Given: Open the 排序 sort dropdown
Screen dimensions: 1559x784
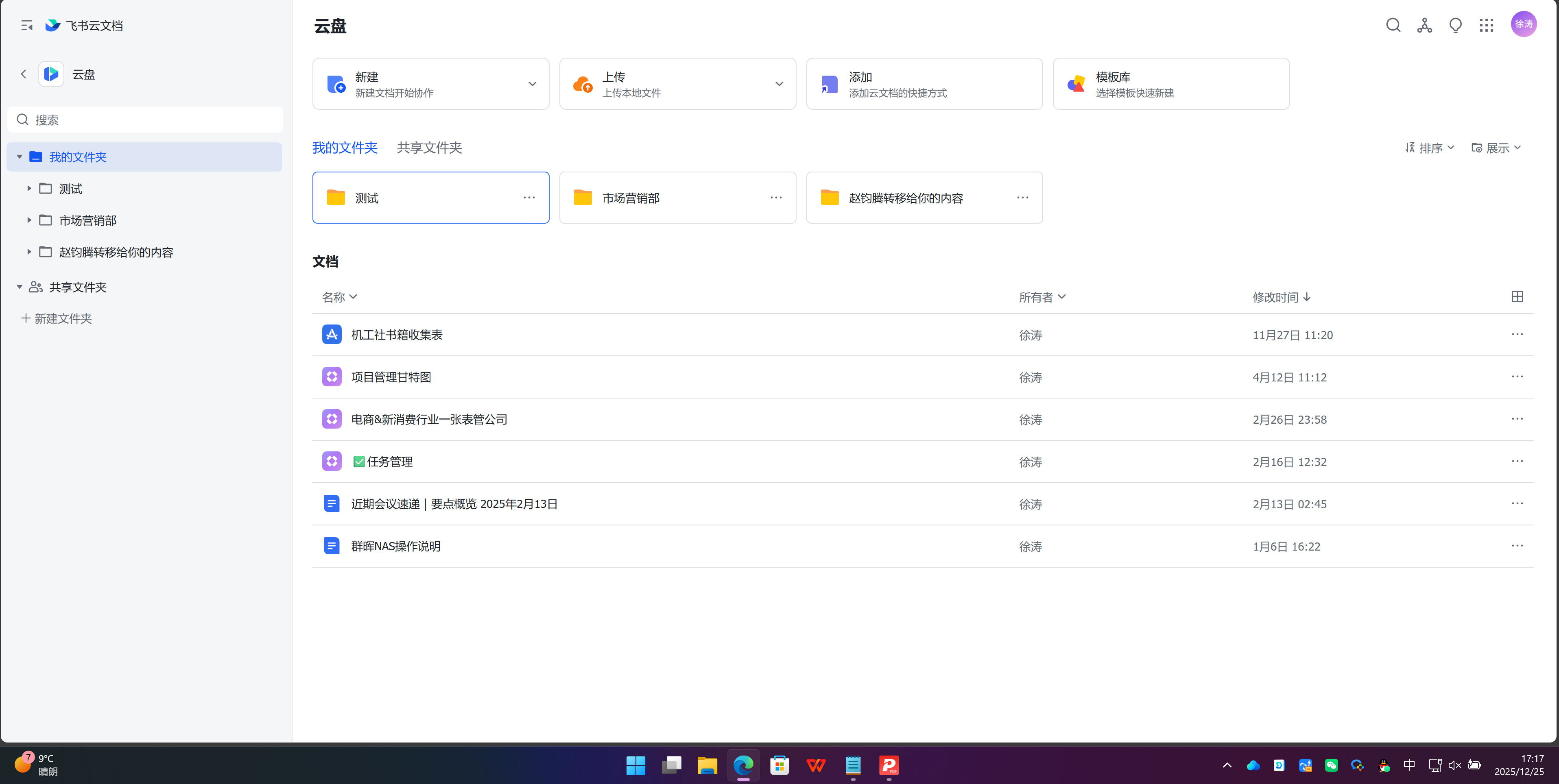Looking at the screenshot, I should 1430,148.
